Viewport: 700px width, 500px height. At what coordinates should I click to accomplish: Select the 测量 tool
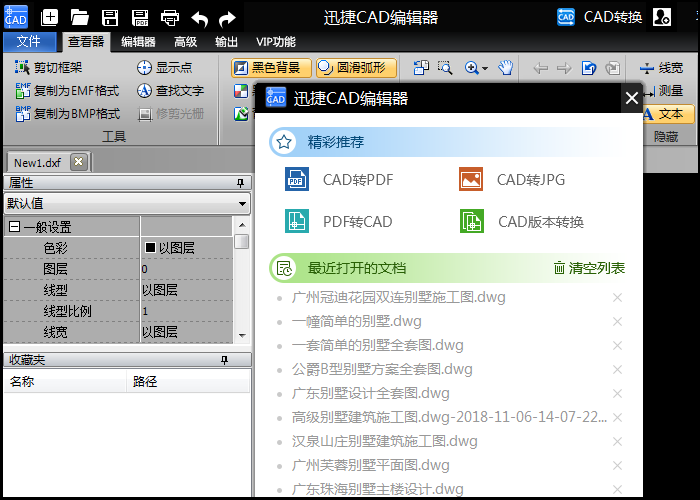663,91
